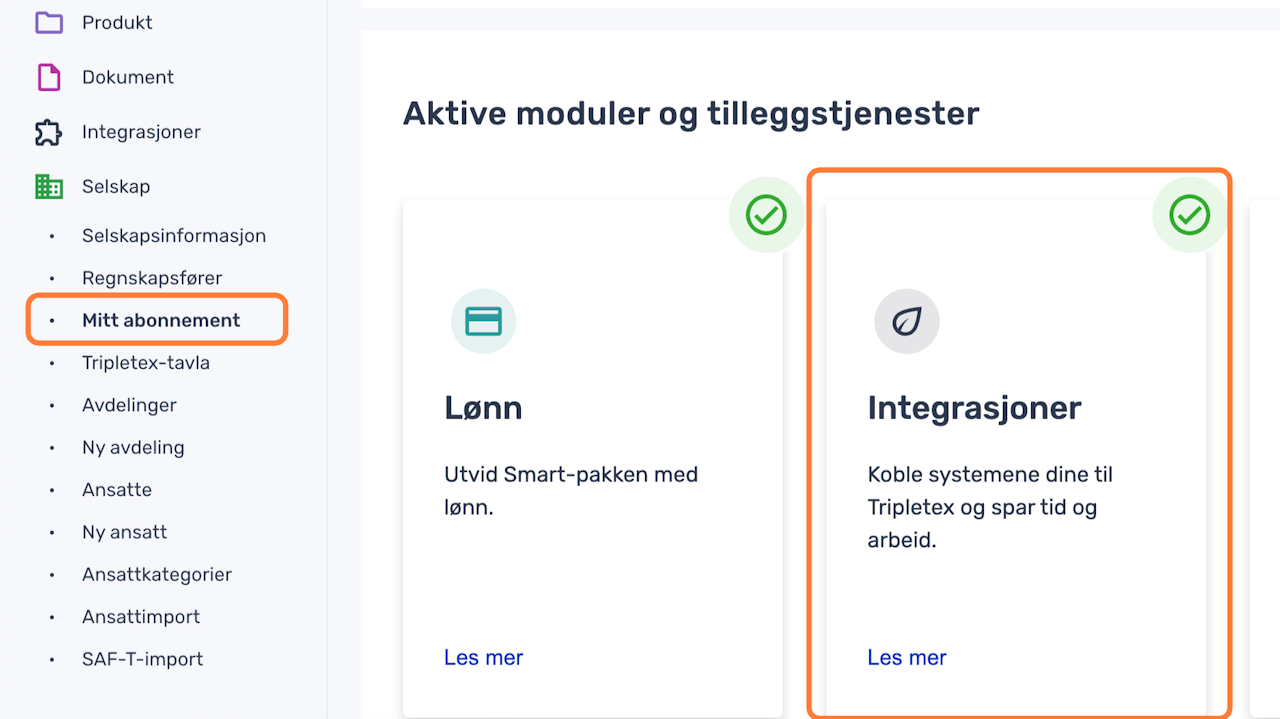The width and height of the screenshot is (1280, 719).
Task: Collapse the Selskap menu section
Action: pos(116,186)
